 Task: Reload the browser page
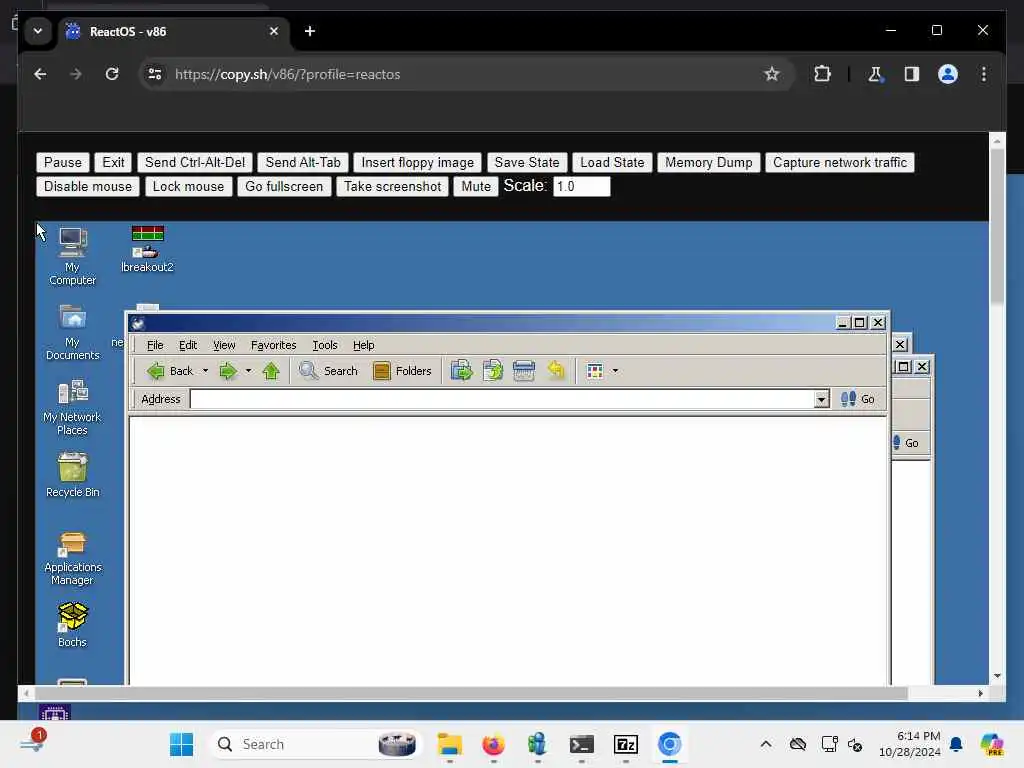(112, 74)
